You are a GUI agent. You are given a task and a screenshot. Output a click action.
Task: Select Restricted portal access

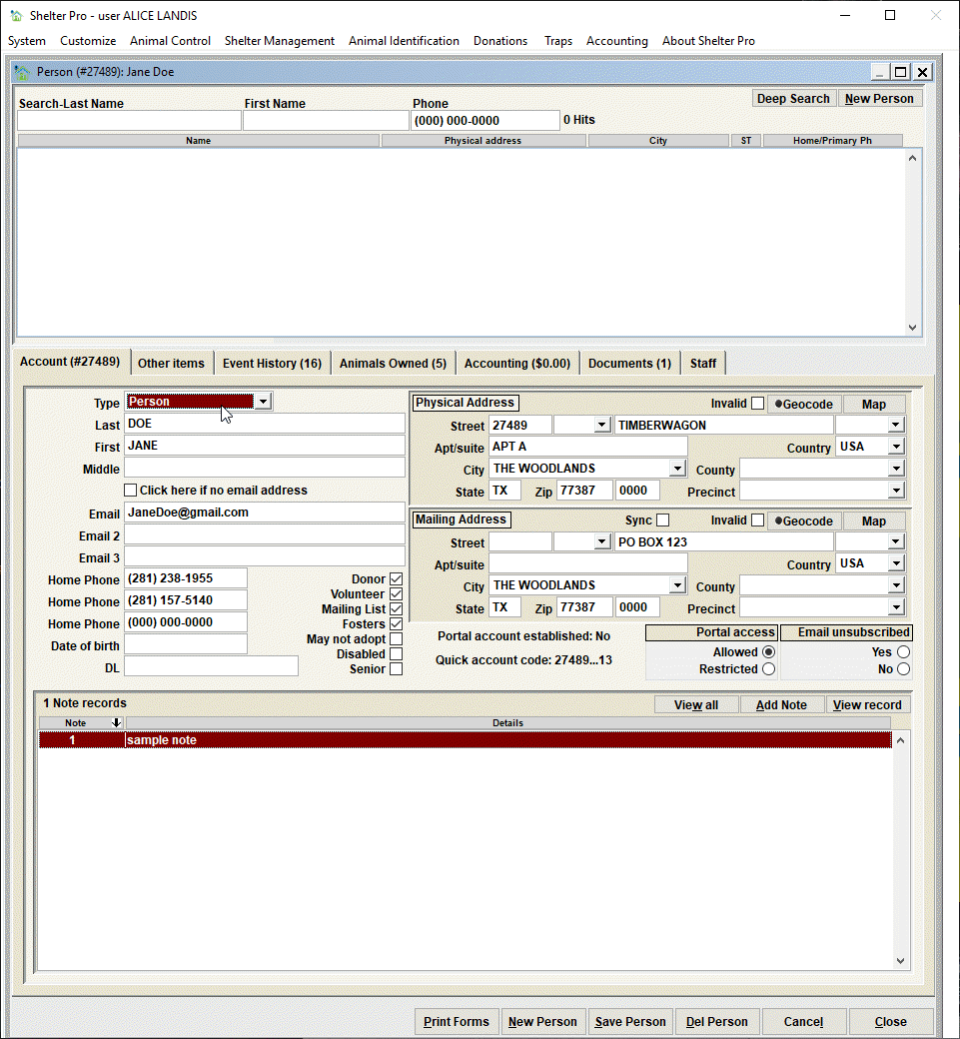(x=768, y=669)
